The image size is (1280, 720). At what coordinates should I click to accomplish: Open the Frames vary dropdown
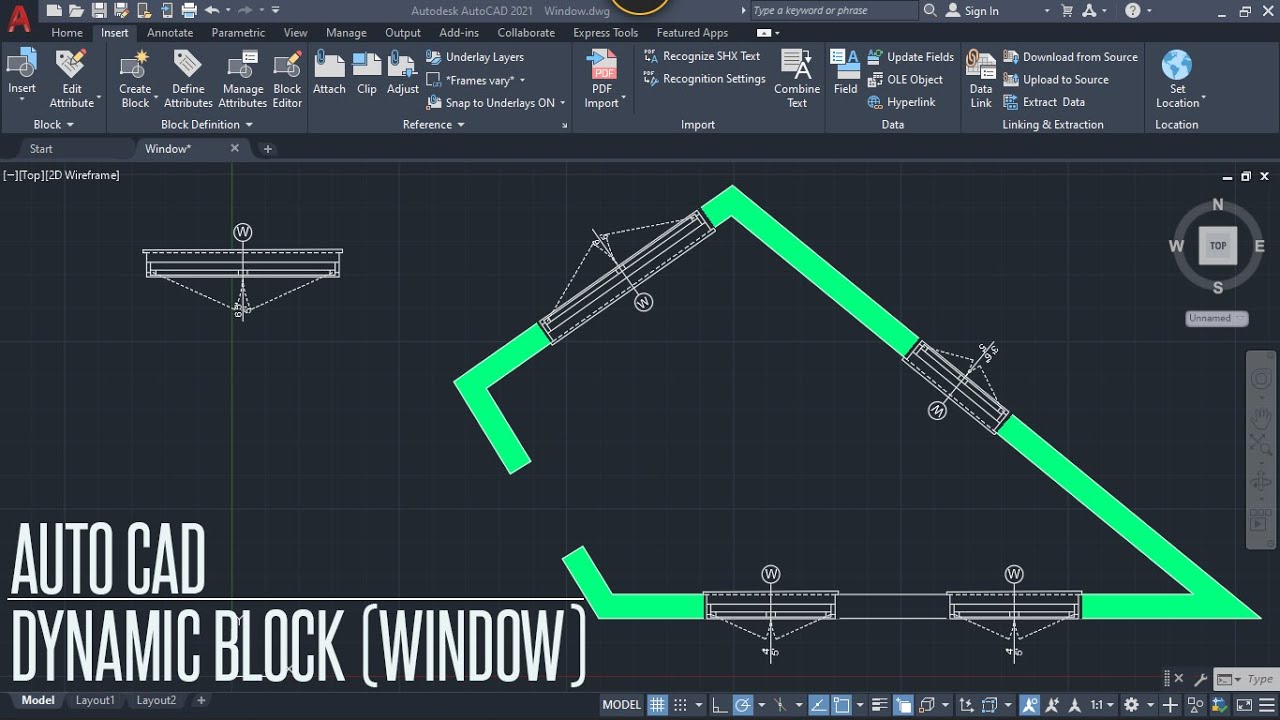coord(476,80)
